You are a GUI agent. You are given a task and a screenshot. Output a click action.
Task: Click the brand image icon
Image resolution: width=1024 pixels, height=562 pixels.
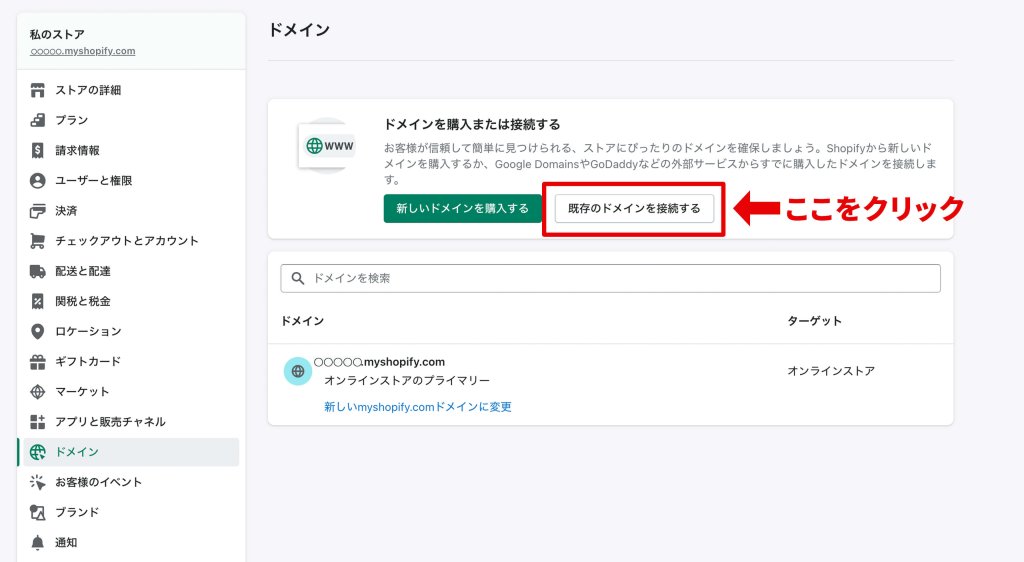pos(38,512)
